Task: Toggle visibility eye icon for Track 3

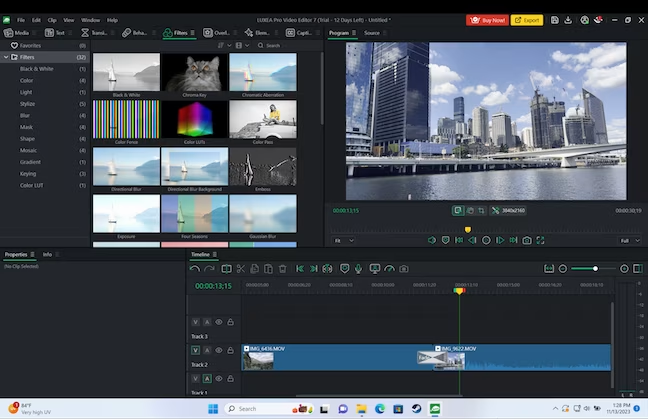Action: (219, 322)
